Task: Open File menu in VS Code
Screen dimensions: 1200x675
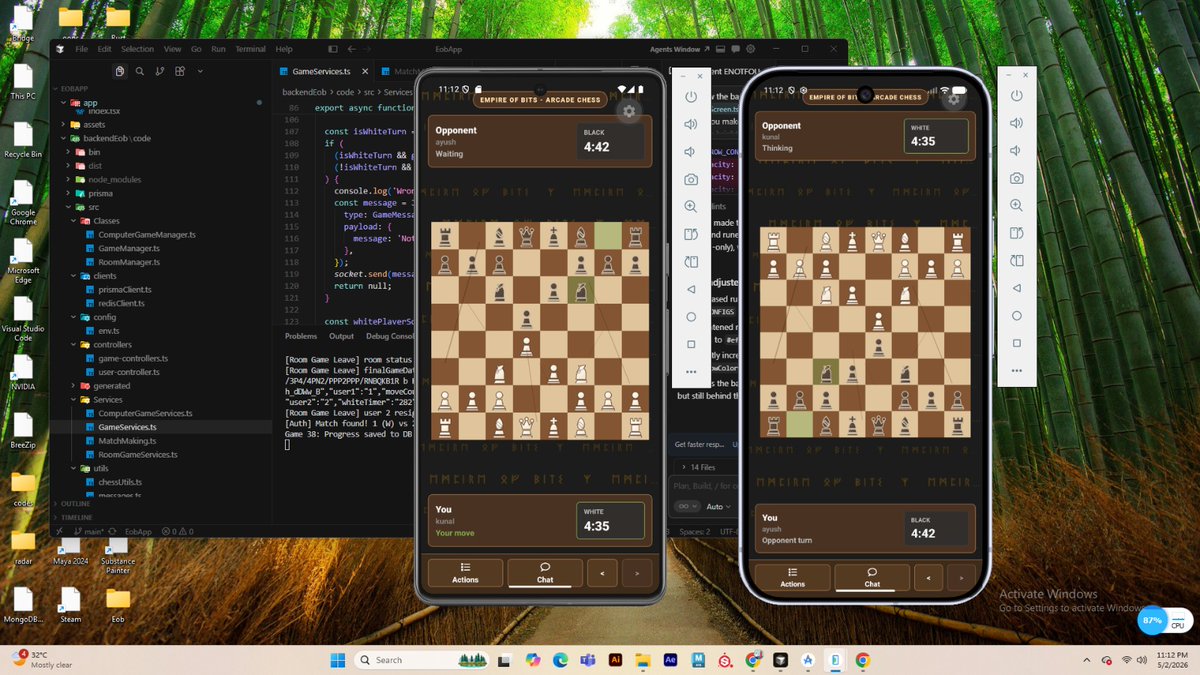Action: [81, 49]
